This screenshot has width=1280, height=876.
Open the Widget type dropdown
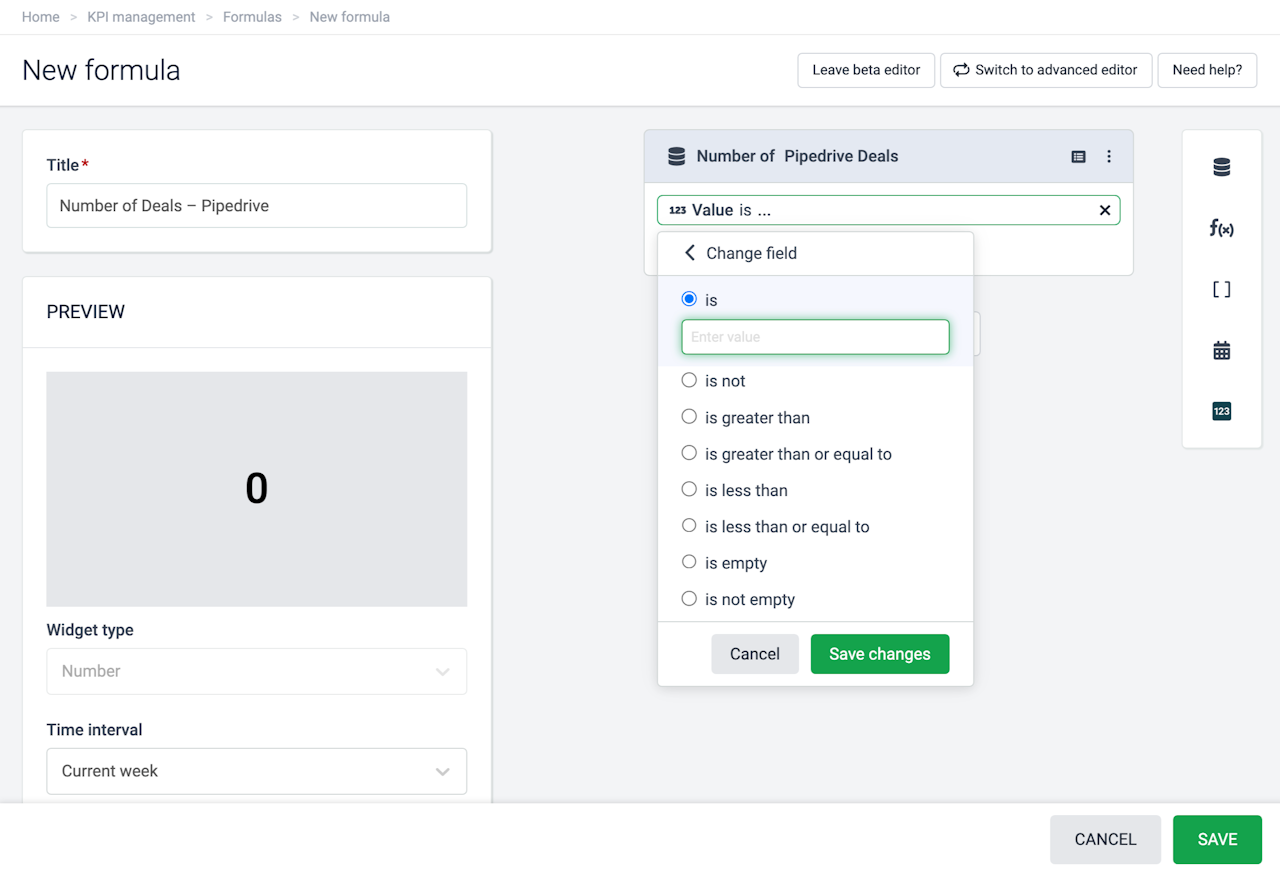(256, 671)
